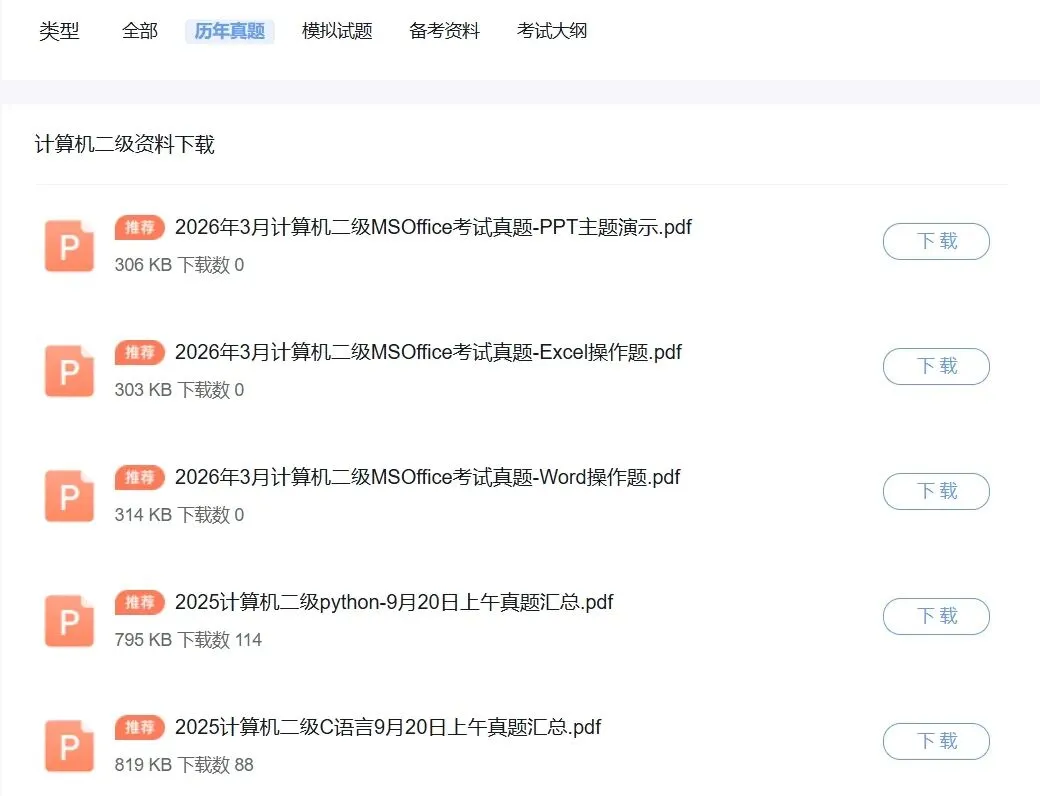
Task: Click the PDF icon beside C语言真题汇总 file
Action: [x=68, y=745]
